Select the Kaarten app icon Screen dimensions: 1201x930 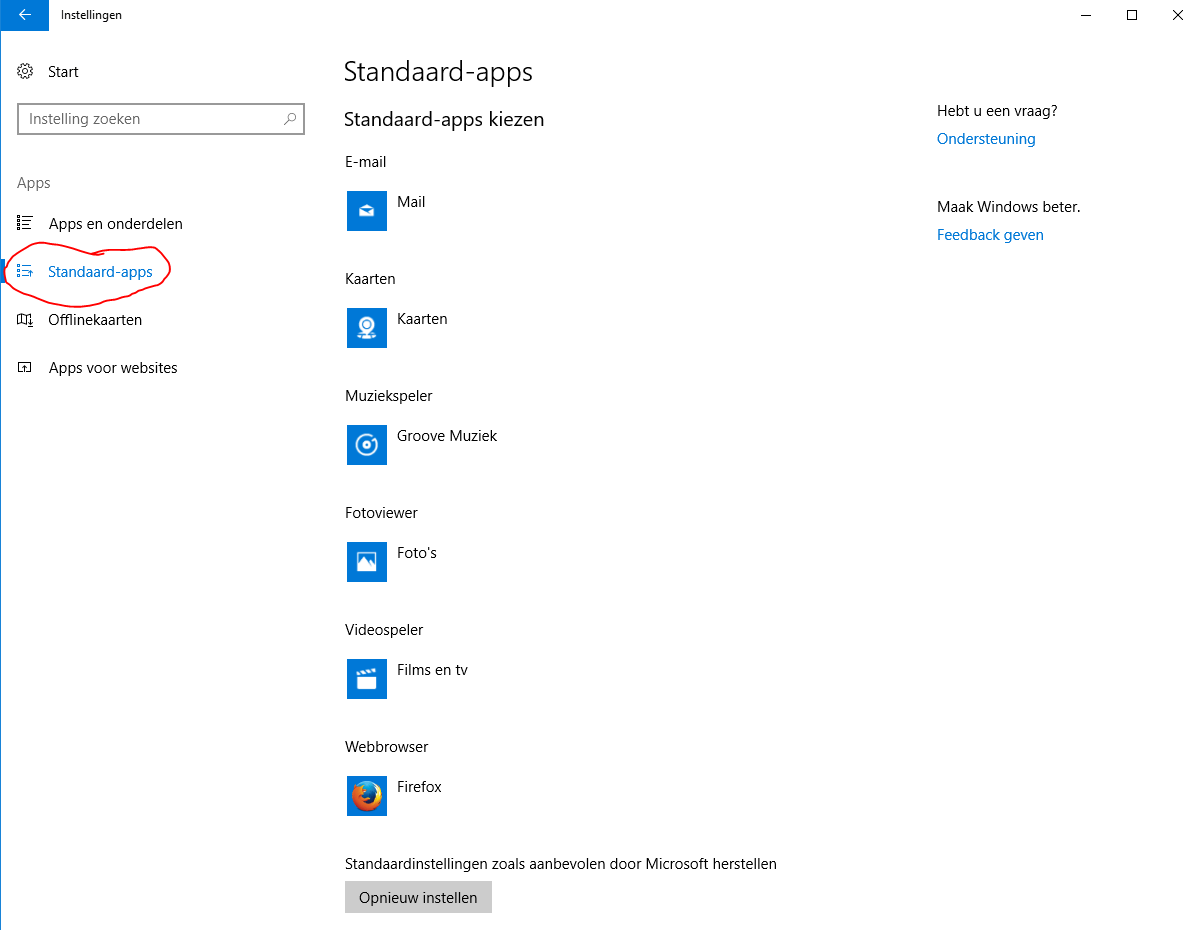coord(366,328)
